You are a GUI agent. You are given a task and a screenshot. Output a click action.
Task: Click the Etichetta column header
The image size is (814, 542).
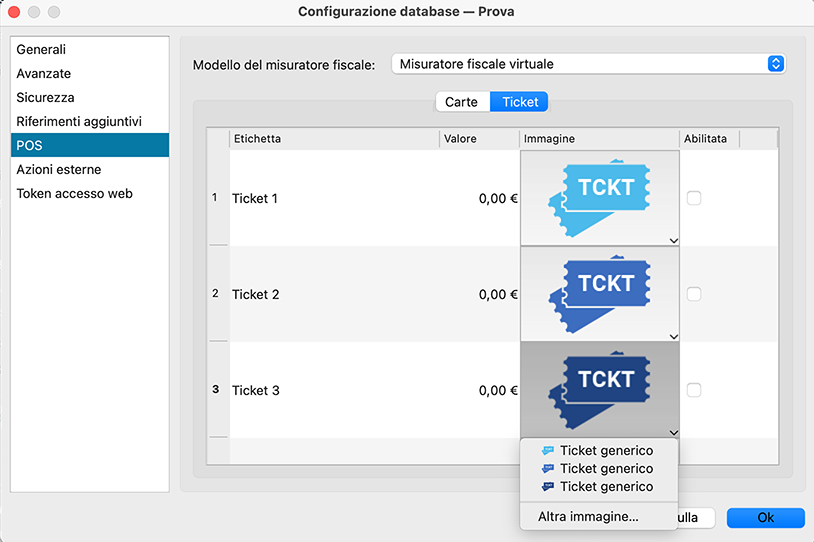coord(333,139)
